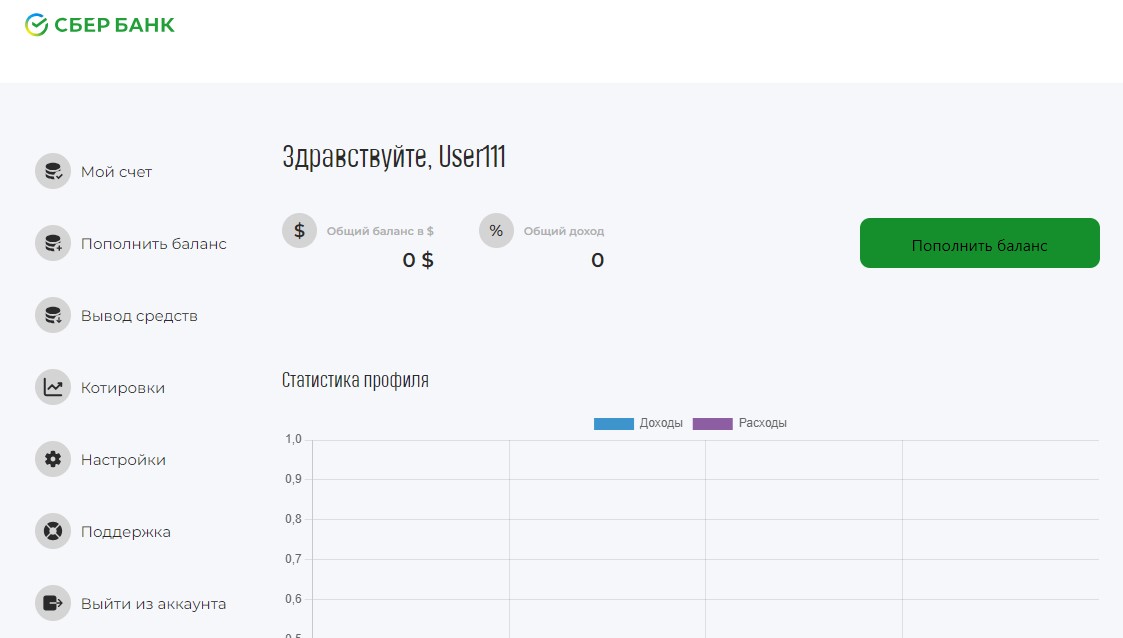
Task: Click the Мой счет coins icon
Action: pyautogui.click(x=53, y=171)
